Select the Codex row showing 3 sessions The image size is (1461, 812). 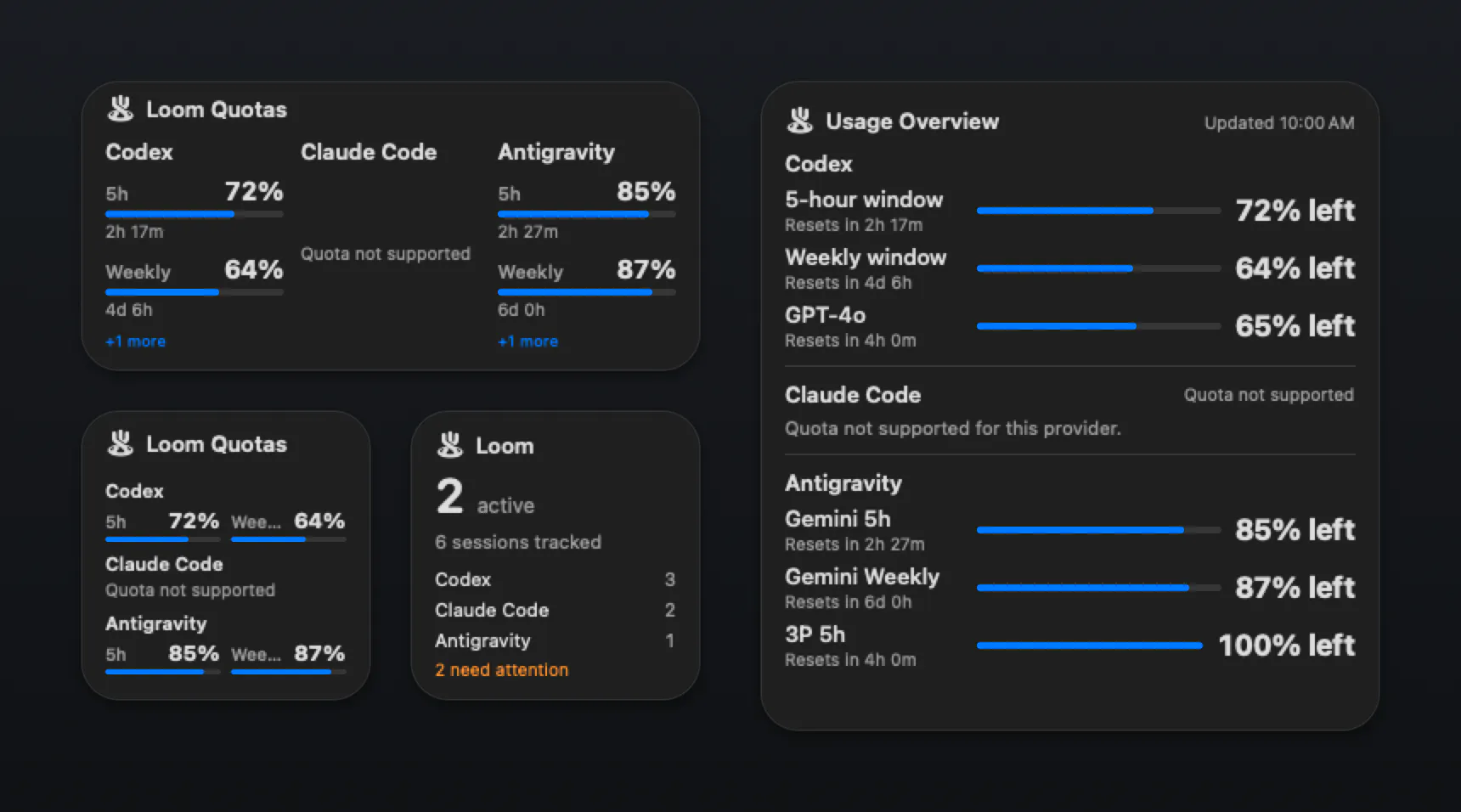556,579
